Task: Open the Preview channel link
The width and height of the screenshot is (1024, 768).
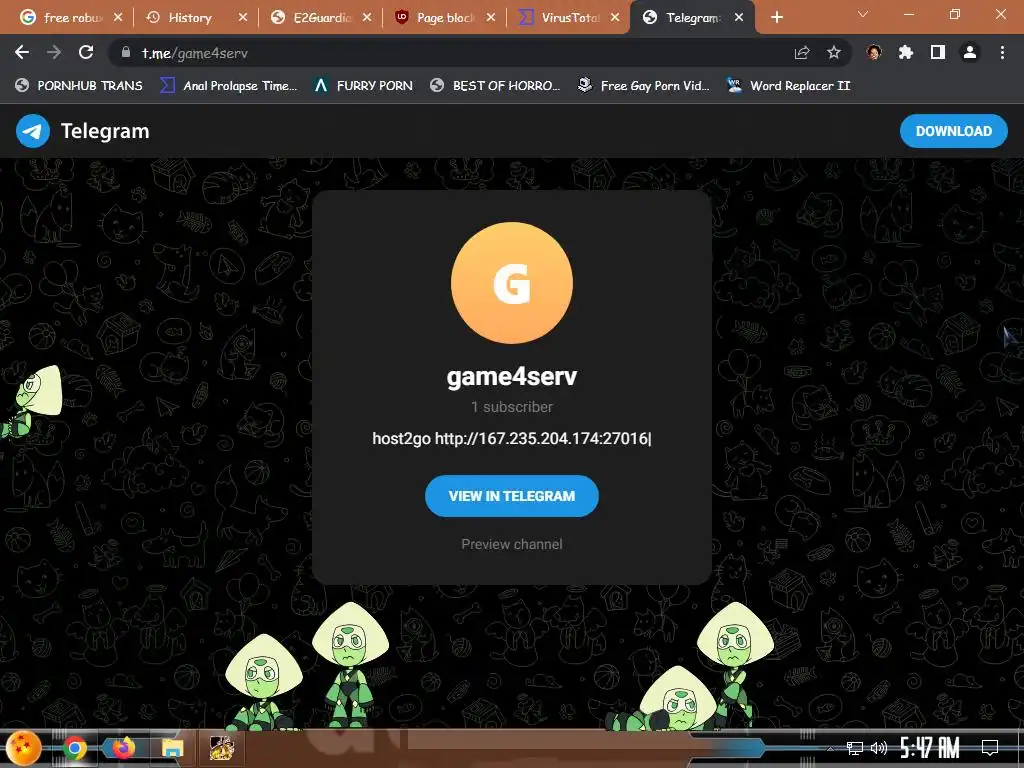Action: click(x=512, y=544)
